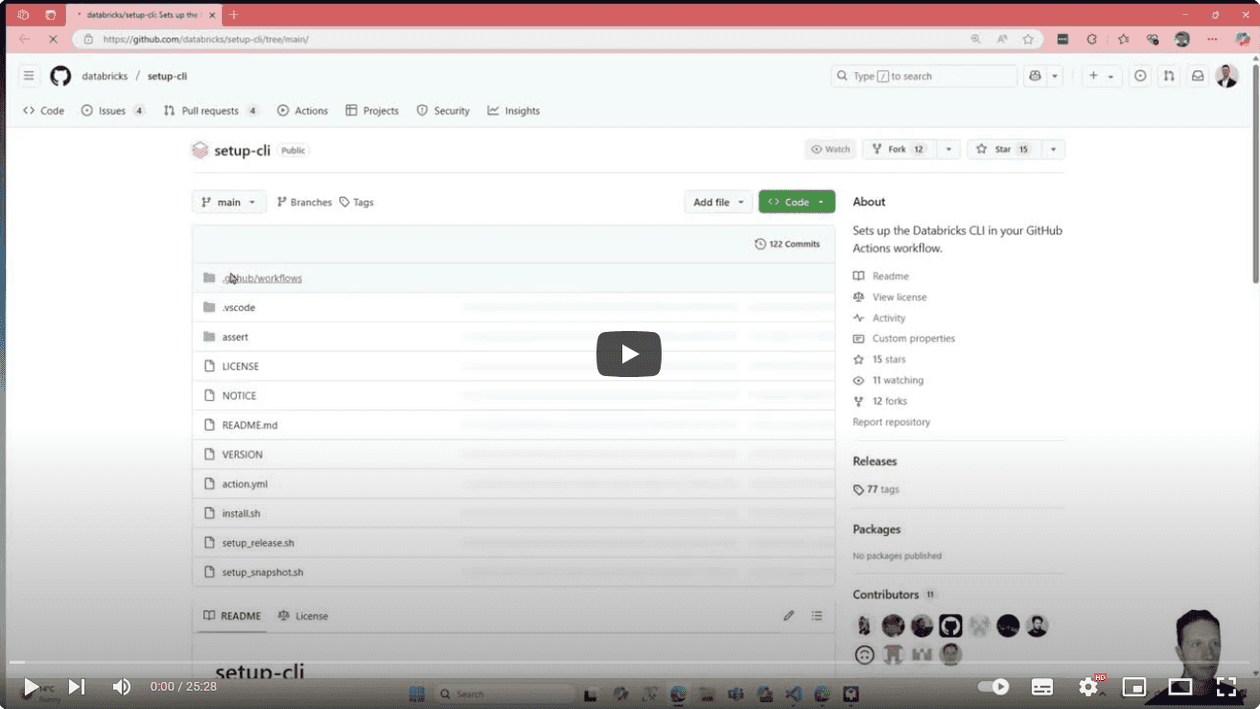Click the GitHub octocat logo
The image size is (1260, 709).
click(60, 75)
